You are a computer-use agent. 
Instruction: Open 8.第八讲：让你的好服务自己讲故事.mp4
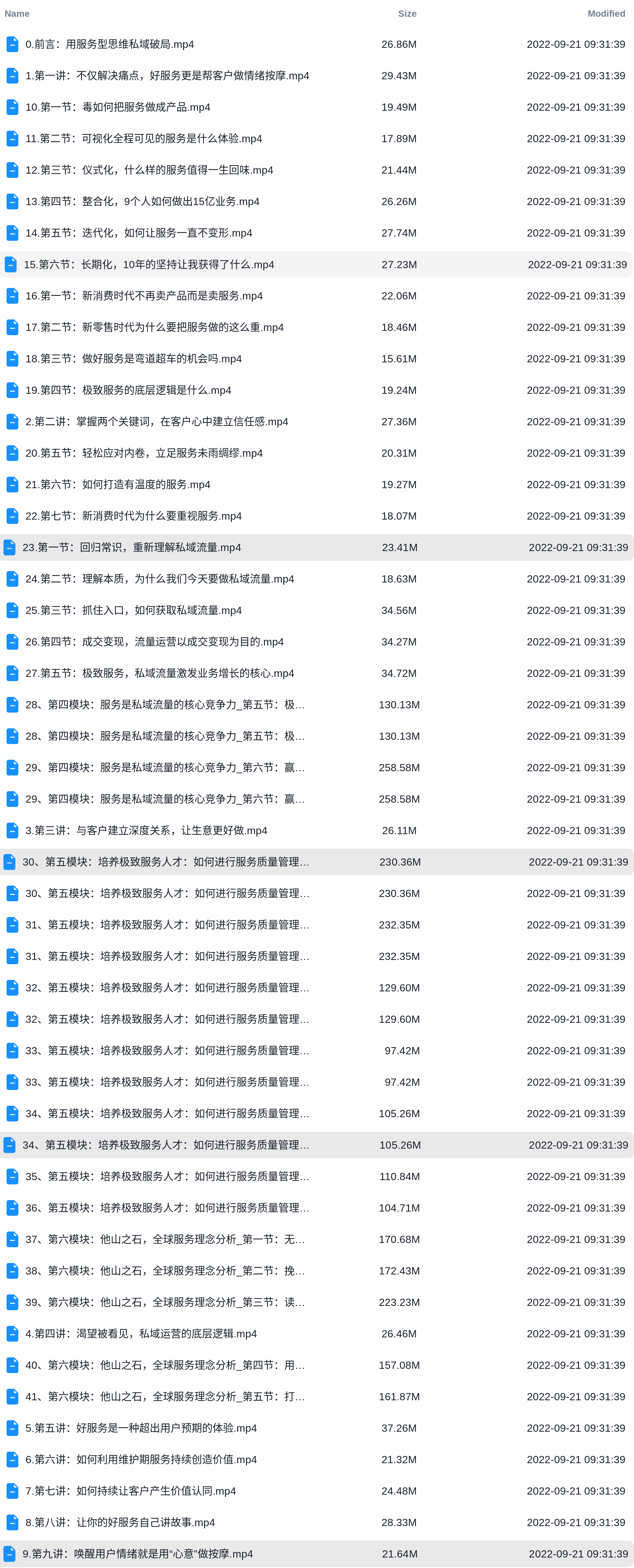click(x=121, y=1522)
